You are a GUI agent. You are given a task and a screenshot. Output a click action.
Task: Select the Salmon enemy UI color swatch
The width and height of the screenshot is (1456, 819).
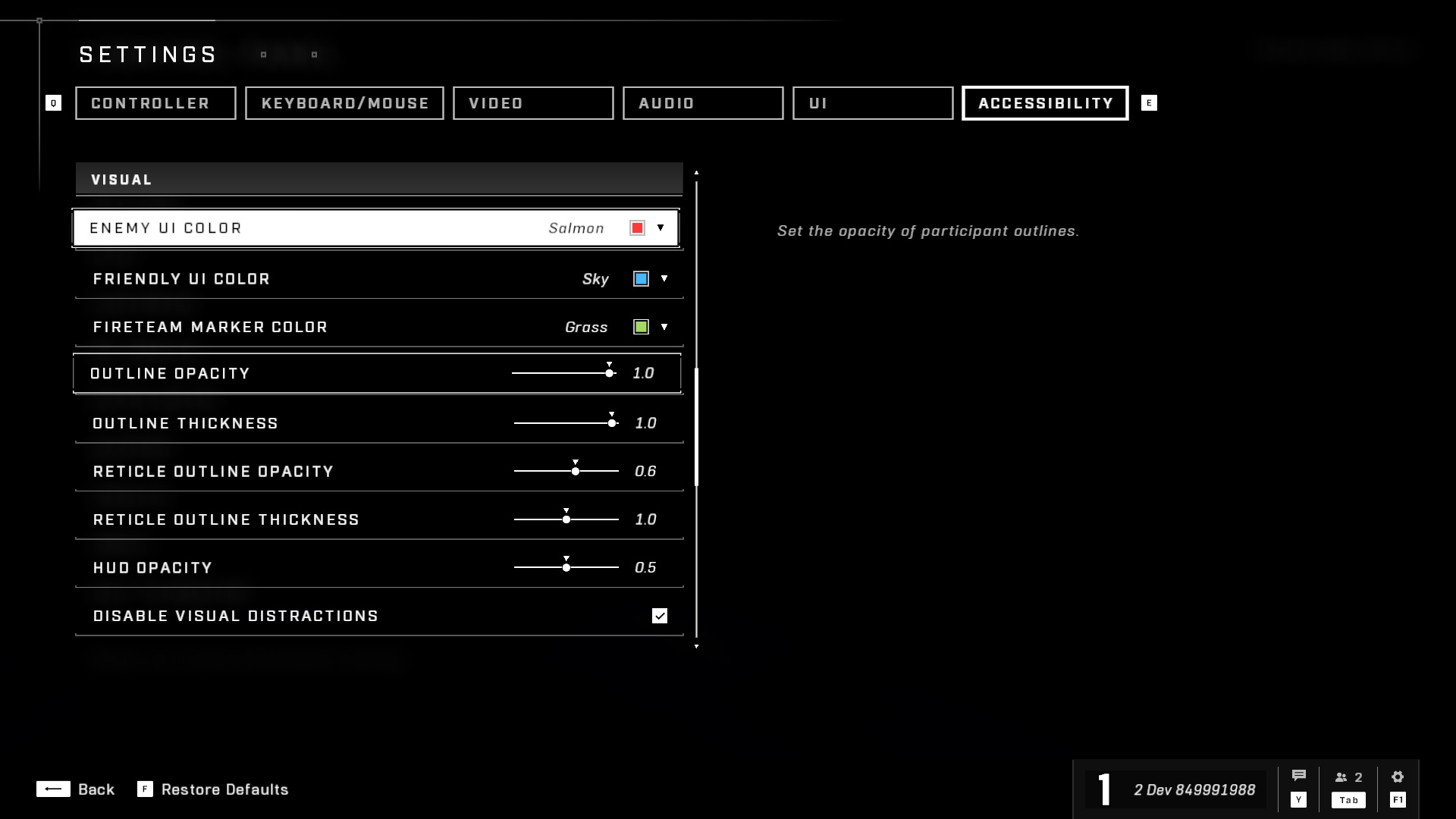(x=637, y=228)
